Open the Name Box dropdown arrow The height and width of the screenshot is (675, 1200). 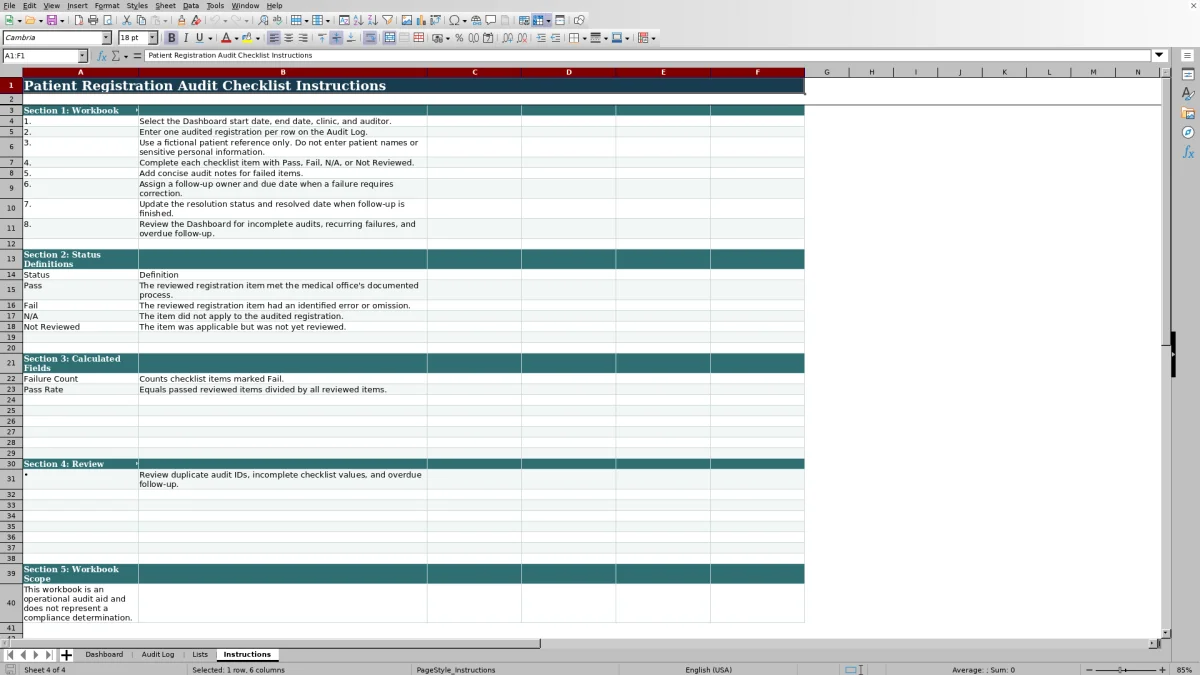[82, 56]
